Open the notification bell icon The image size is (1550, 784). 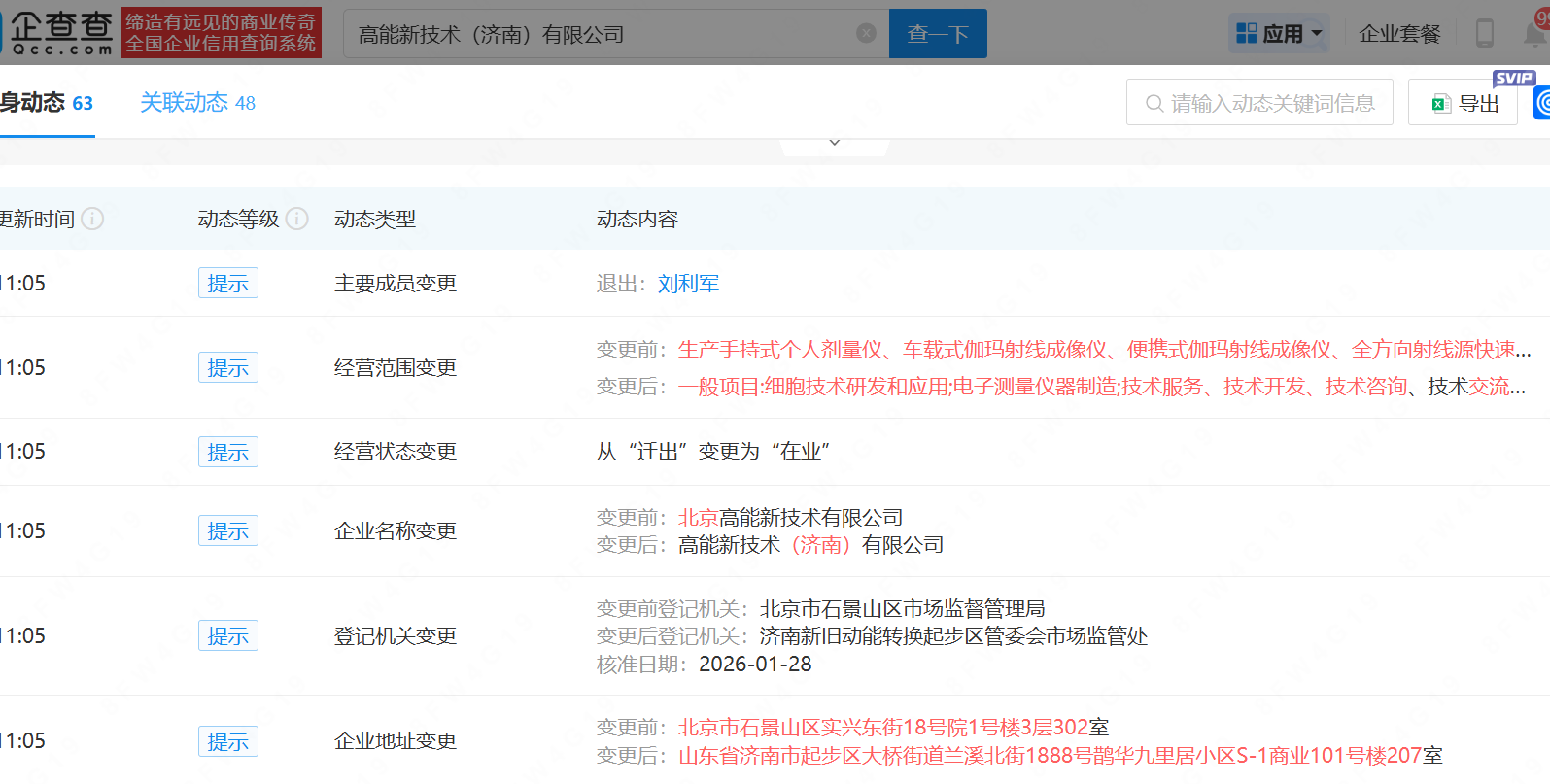[1535, 34]
